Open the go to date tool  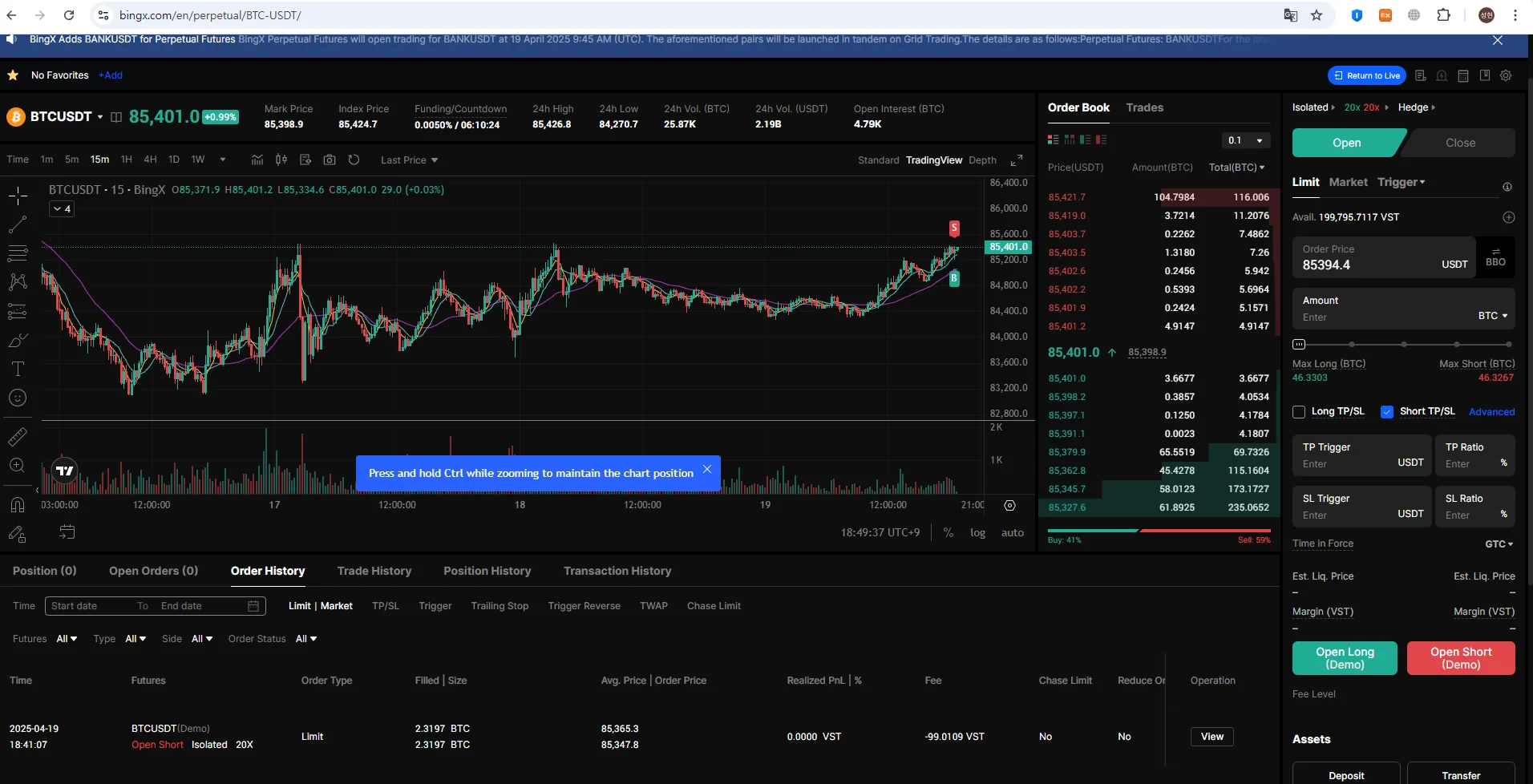point(67,531)
